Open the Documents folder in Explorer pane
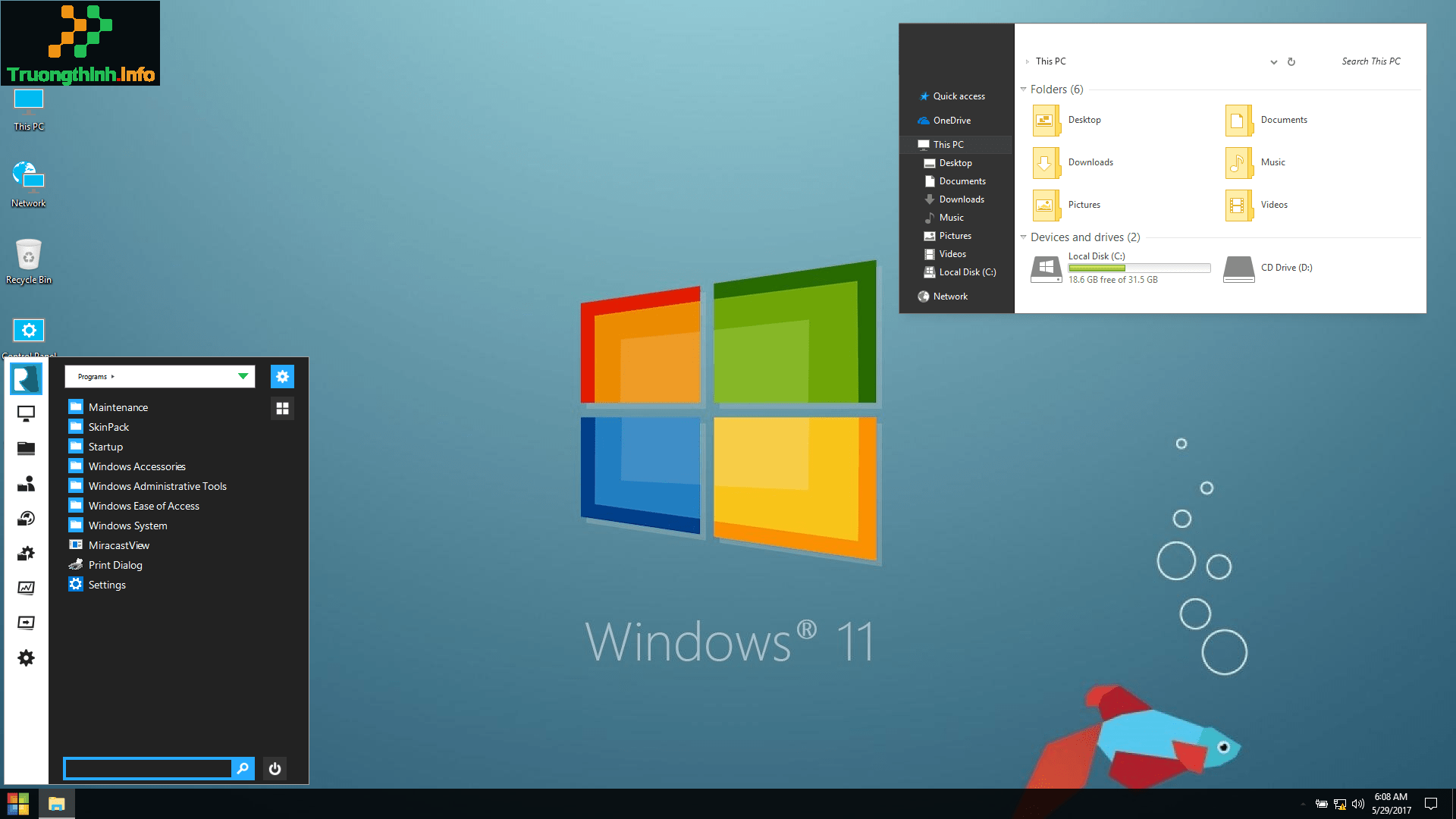 [x=1266, y=120]
